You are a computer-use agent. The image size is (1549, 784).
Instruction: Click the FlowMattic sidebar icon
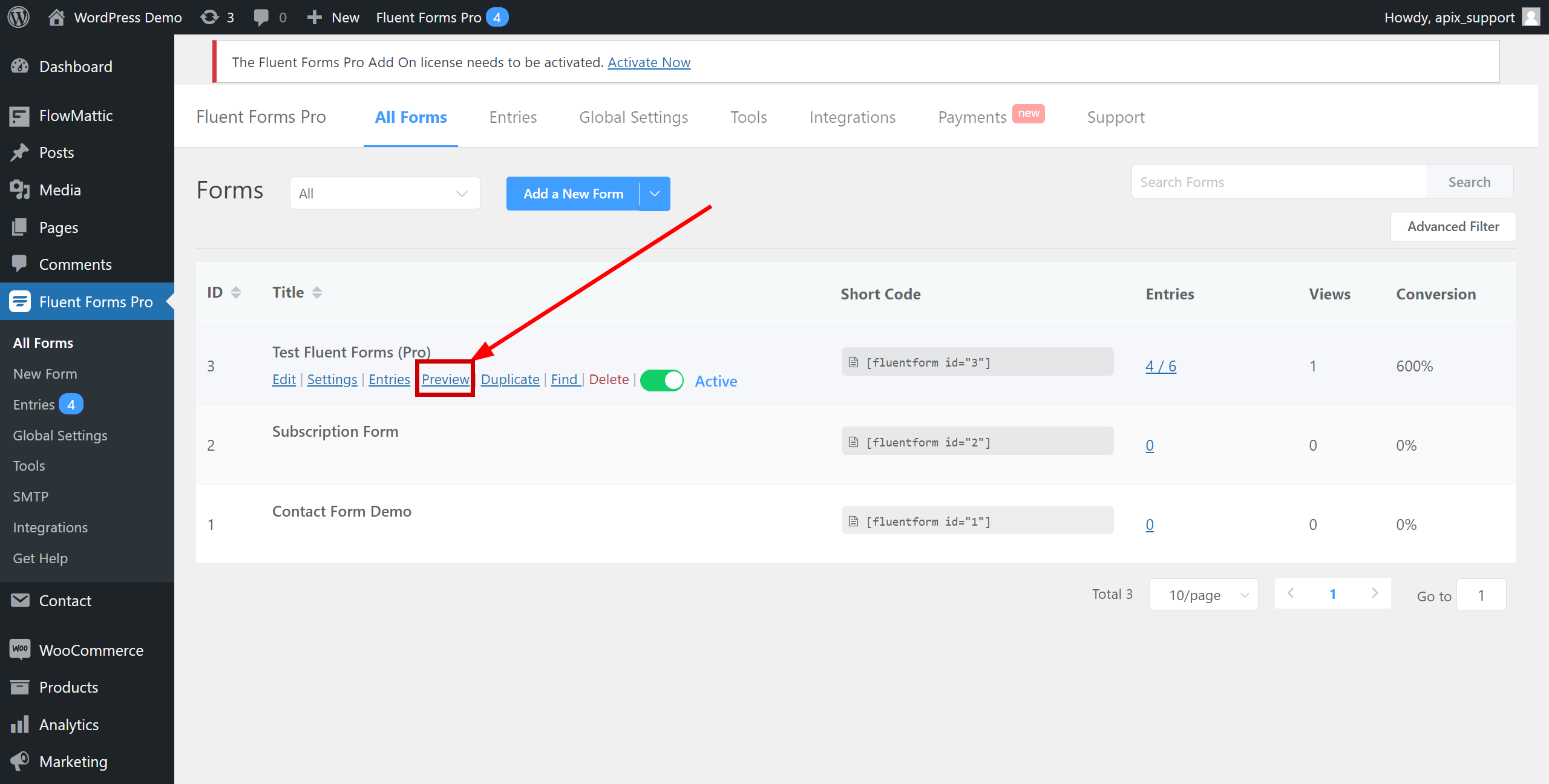click(x=19, y=115)
